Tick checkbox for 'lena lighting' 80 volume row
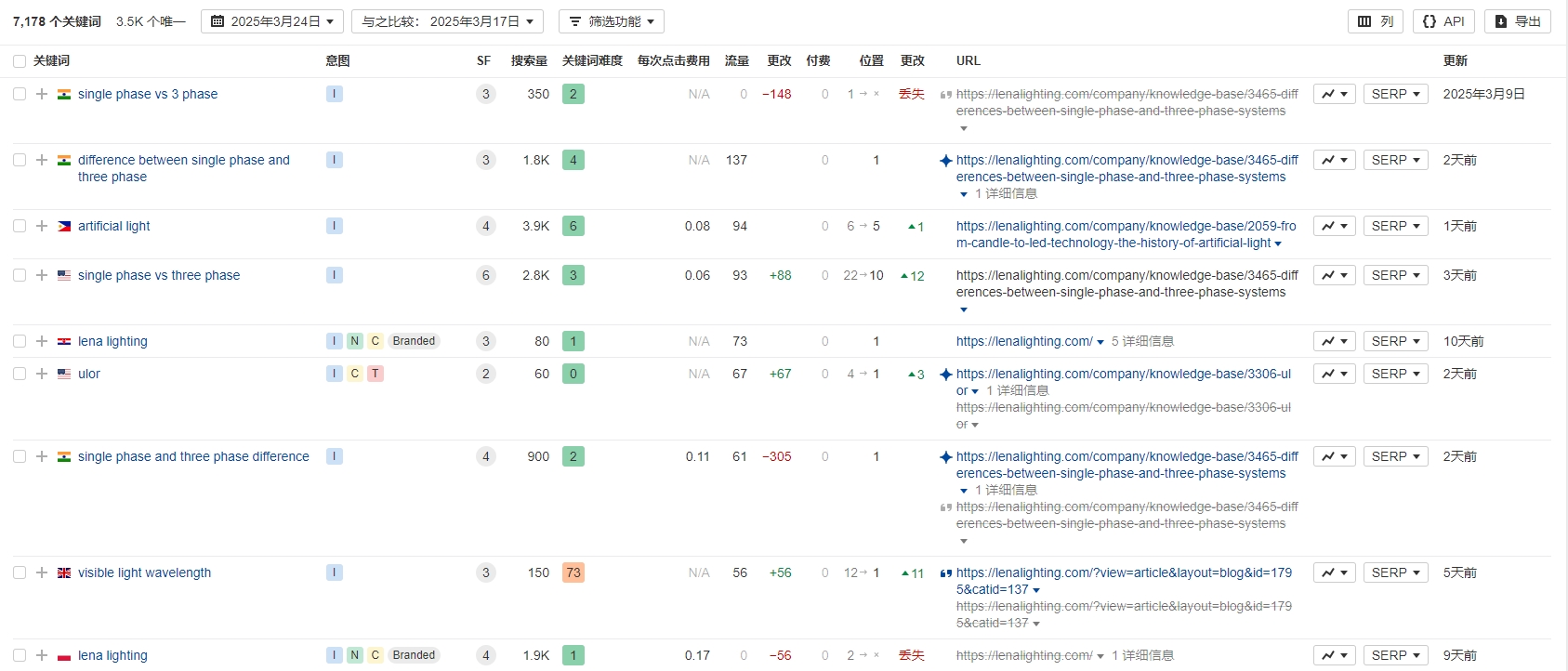 coord(20,341)
